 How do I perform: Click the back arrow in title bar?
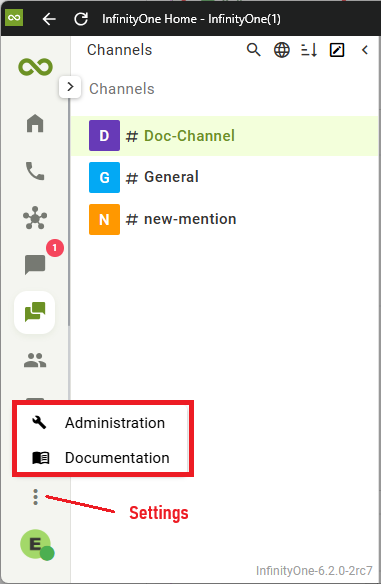coord(49,19)
